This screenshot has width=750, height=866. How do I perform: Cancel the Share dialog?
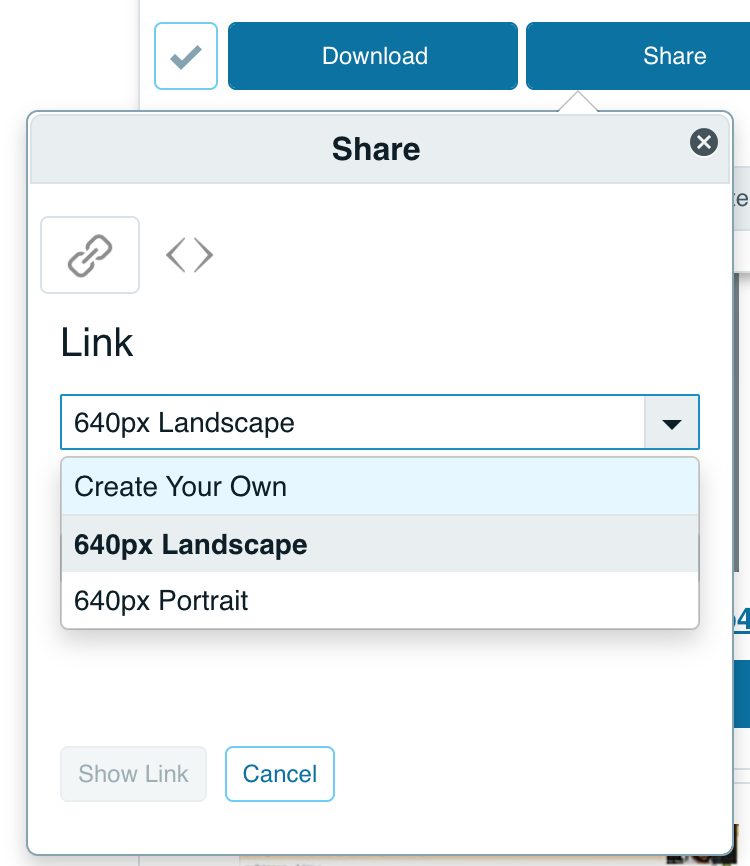[280, 774]
